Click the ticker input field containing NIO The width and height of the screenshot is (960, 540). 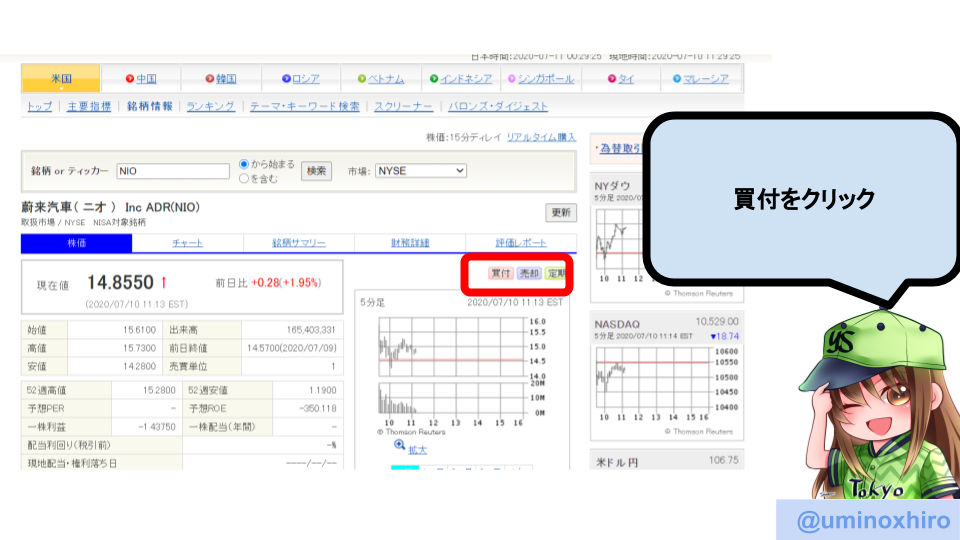coord(173,171)
